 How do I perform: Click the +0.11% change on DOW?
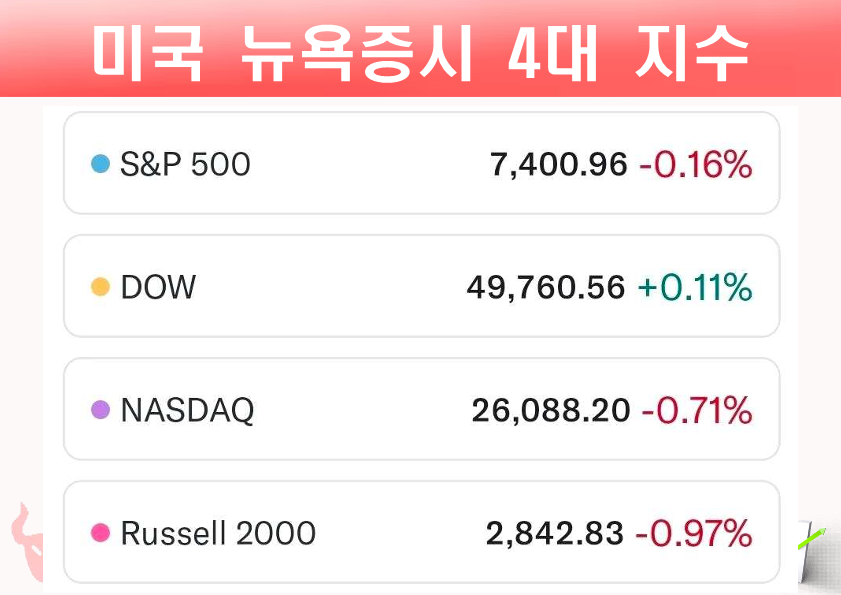695,287
